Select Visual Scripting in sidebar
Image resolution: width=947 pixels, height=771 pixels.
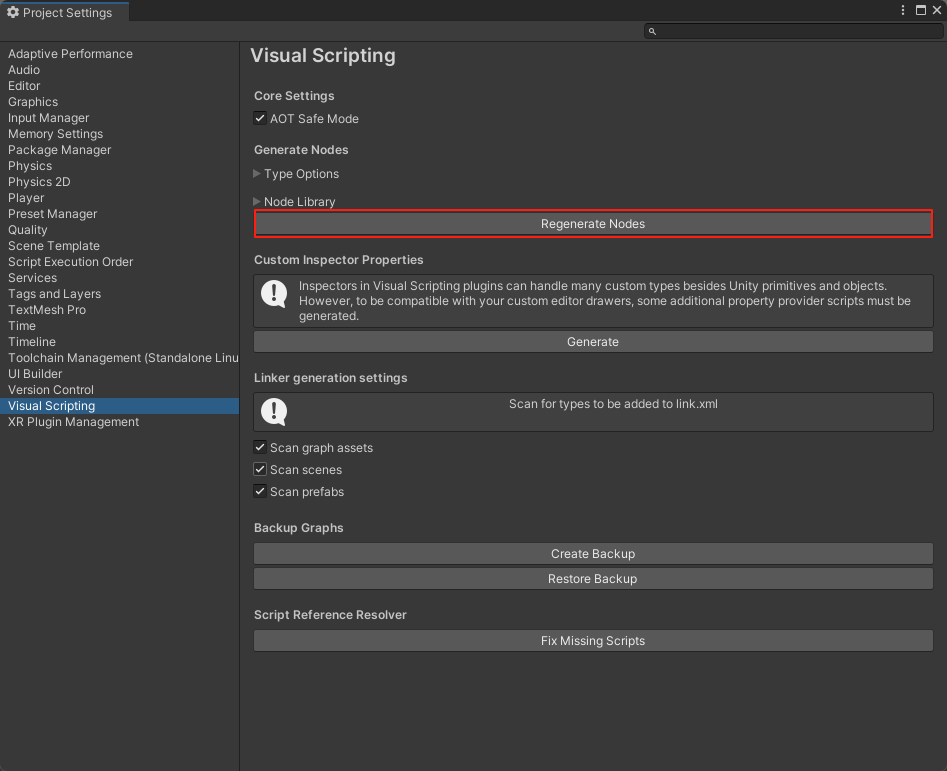[x=120, y=406]
